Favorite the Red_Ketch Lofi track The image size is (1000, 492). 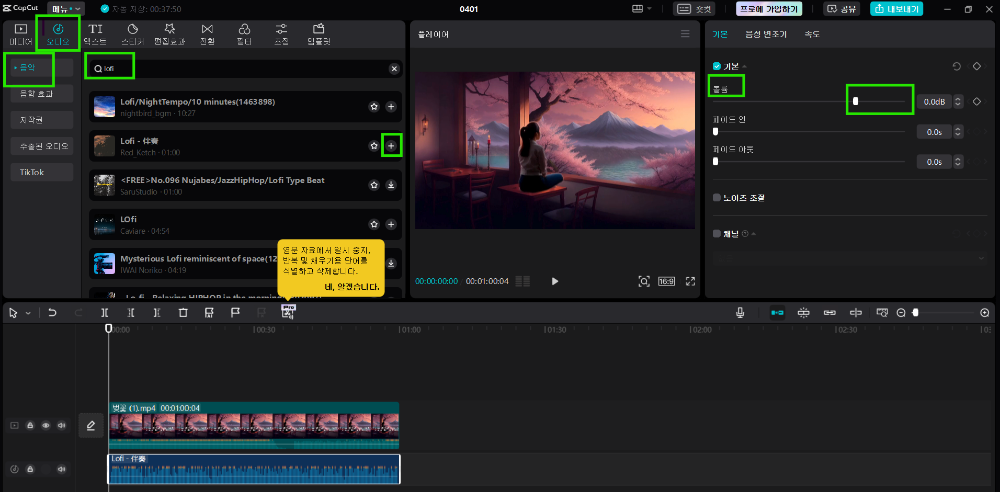tap(374, 146)
